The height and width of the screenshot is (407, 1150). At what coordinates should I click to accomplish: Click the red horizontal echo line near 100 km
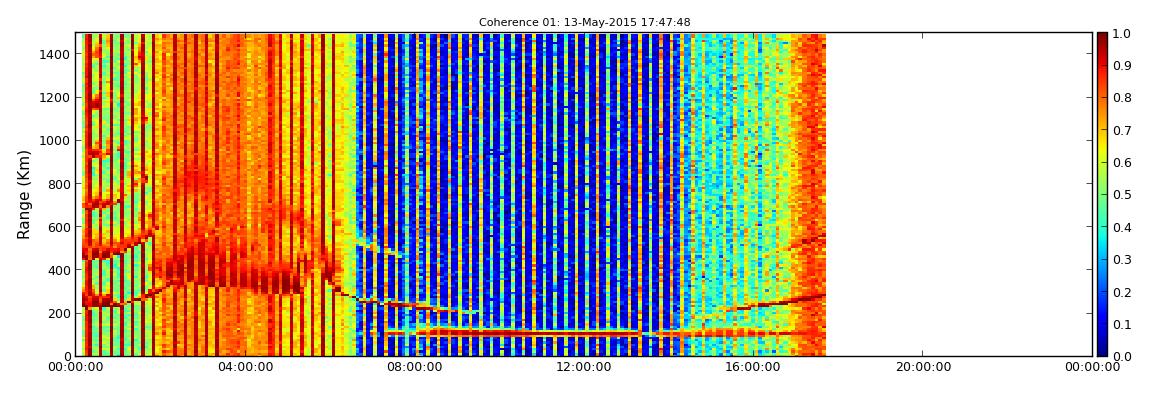click(528, 333)
